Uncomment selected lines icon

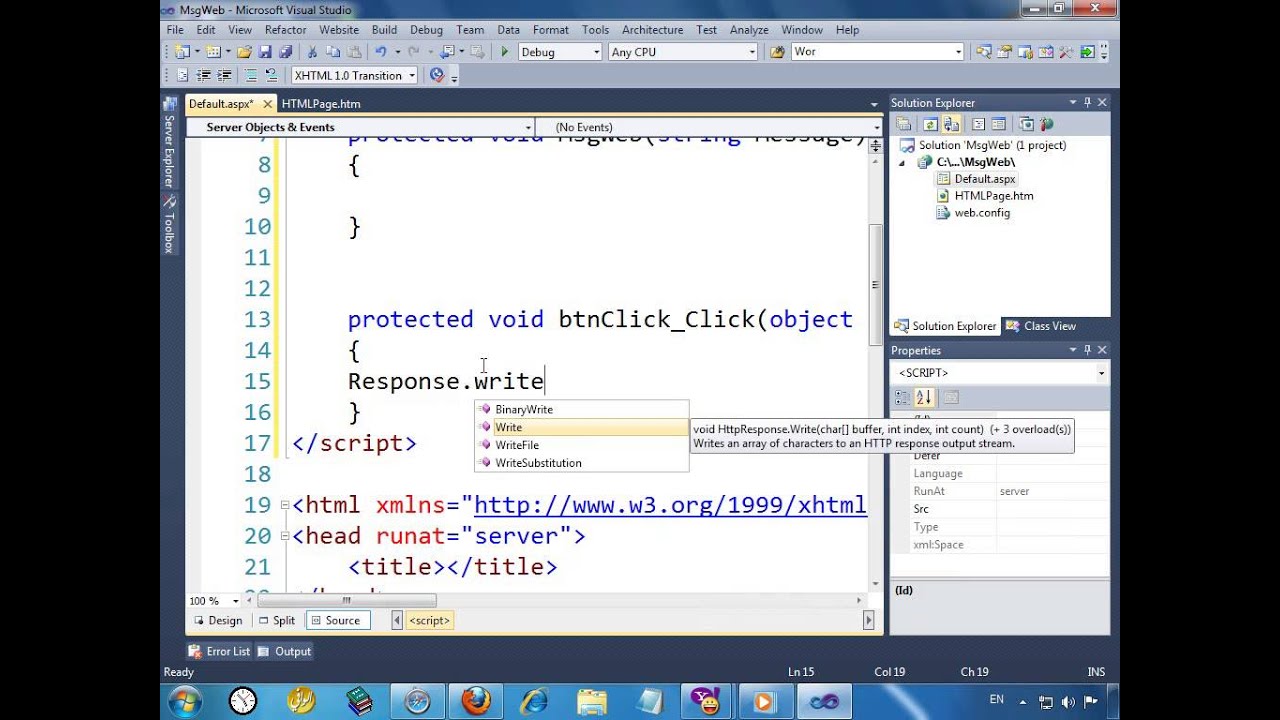(271, 75)
